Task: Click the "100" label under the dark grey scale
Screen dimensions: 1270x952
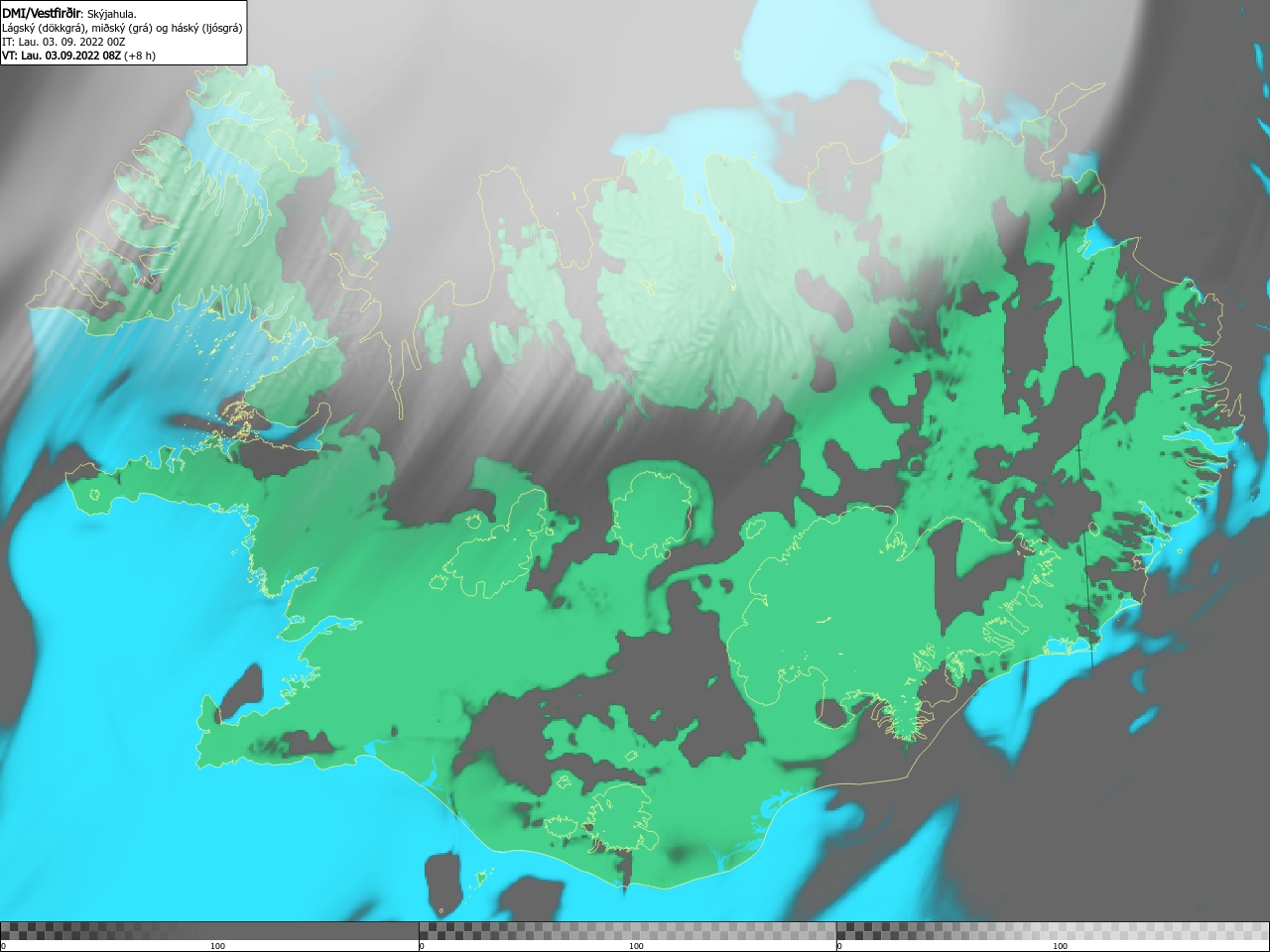Action: [217, 946]
